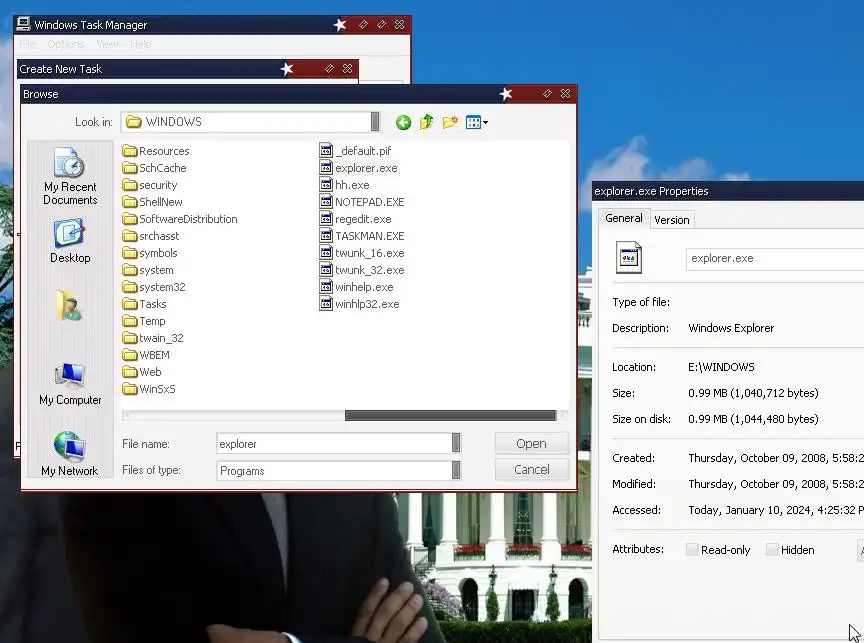The width and height of the screenshot is (864, 643).
Task: Click the Open button
Action: point(531,444)
